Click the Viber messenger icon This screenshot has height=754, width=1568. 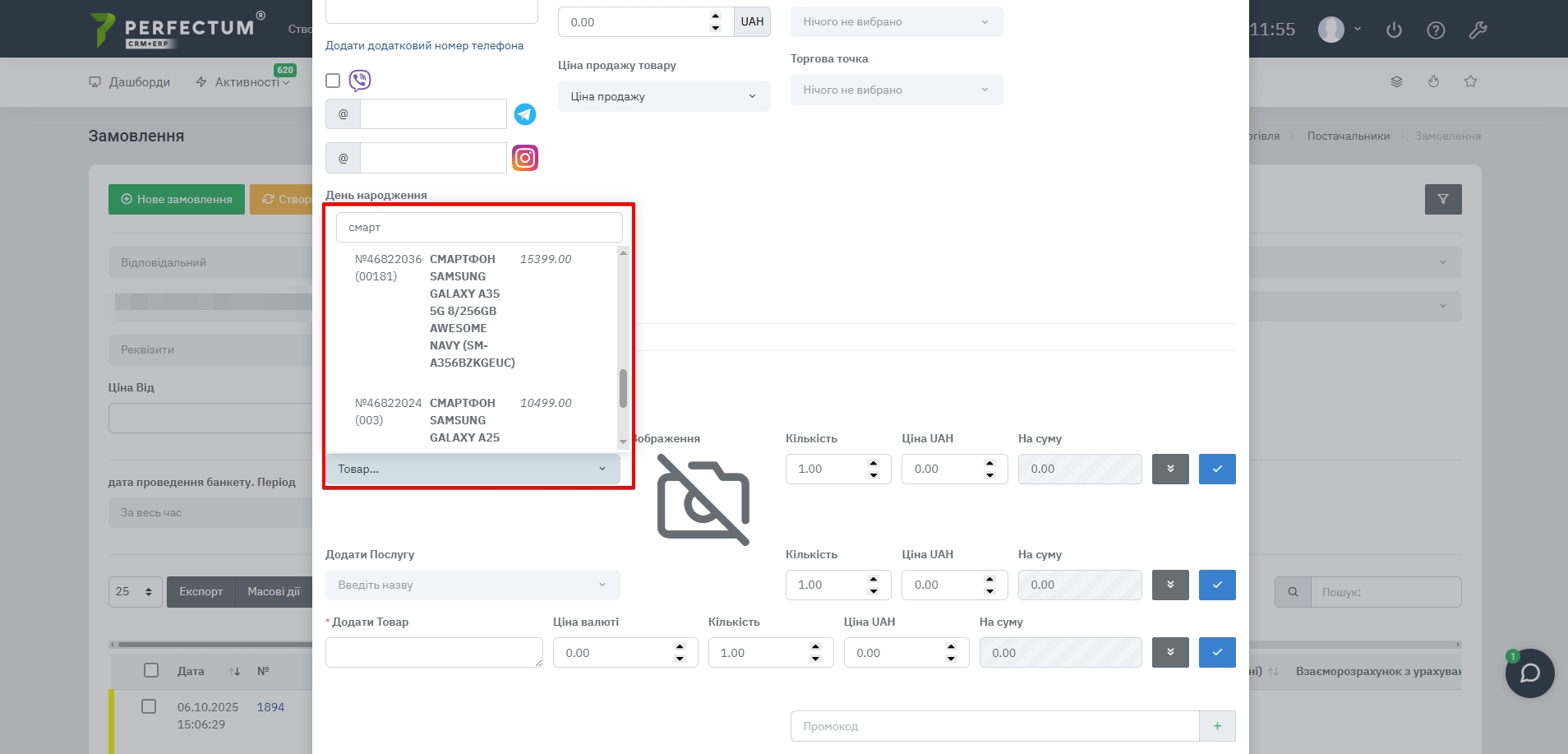click(x=360, y=81)
